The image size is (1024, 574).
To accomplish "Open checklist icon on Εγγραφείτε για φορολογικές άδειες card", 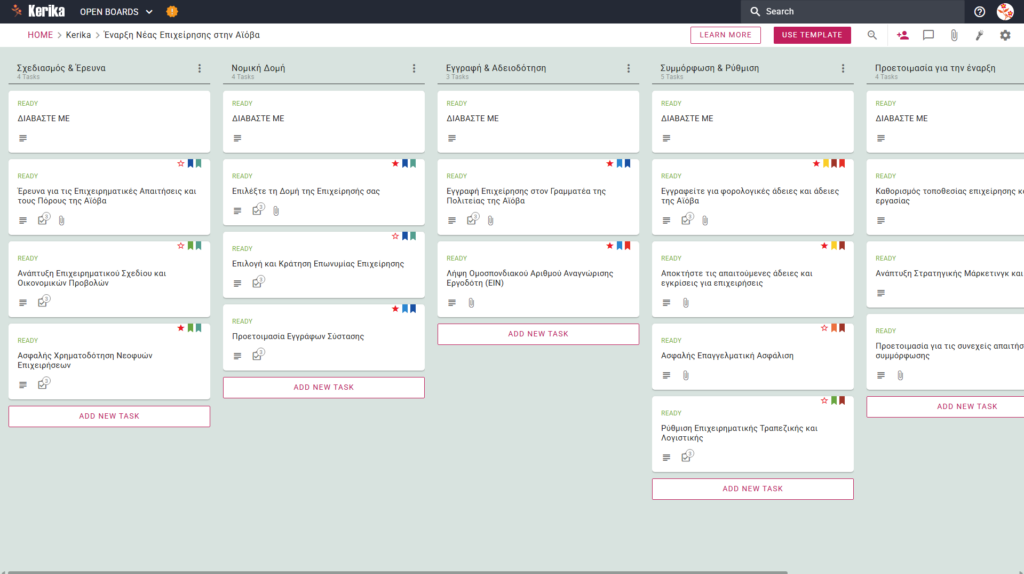I will click(x=686, y=219).
